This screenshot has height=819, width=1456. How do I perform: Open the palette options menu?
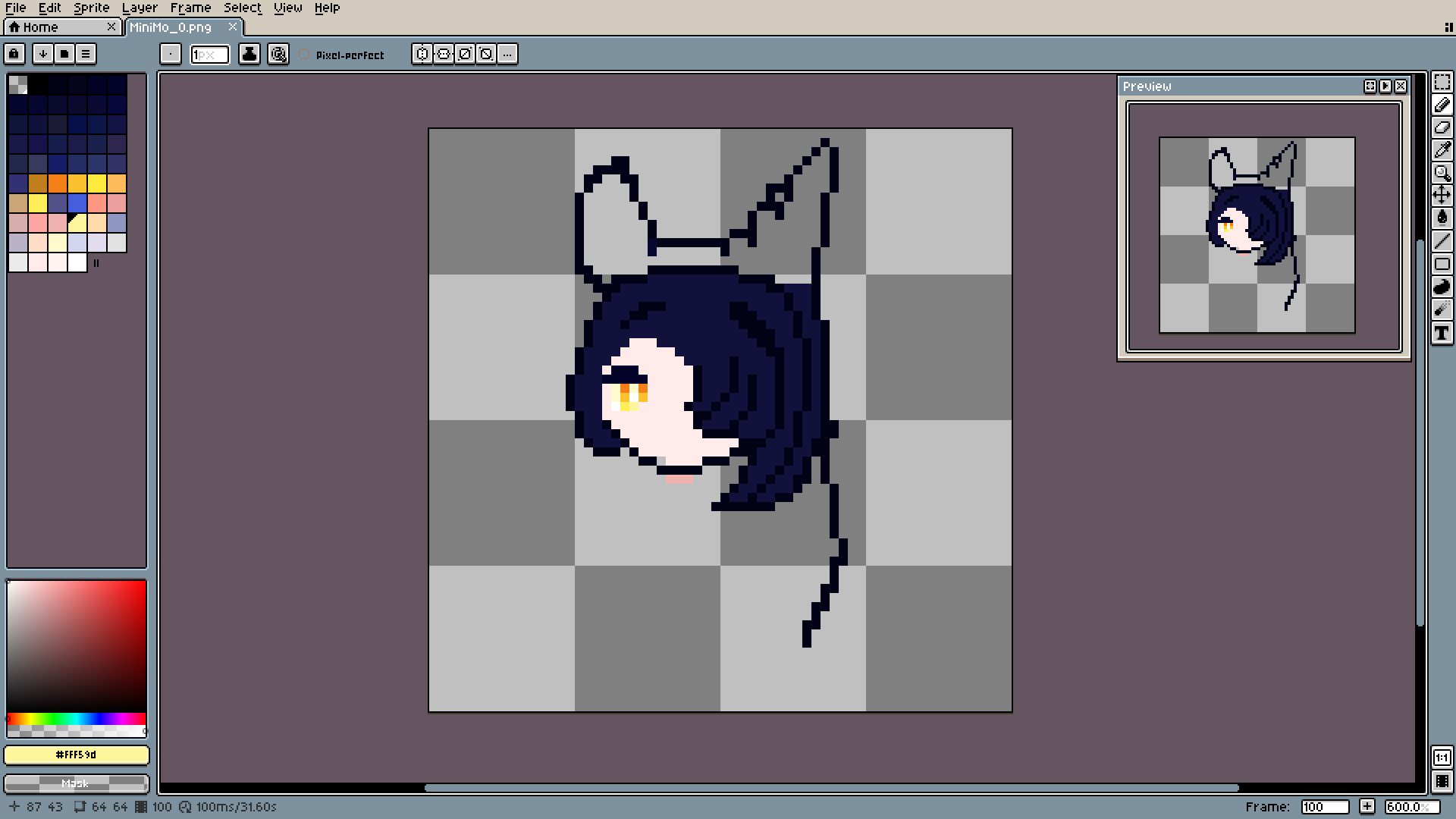click(x=86, y=54)
